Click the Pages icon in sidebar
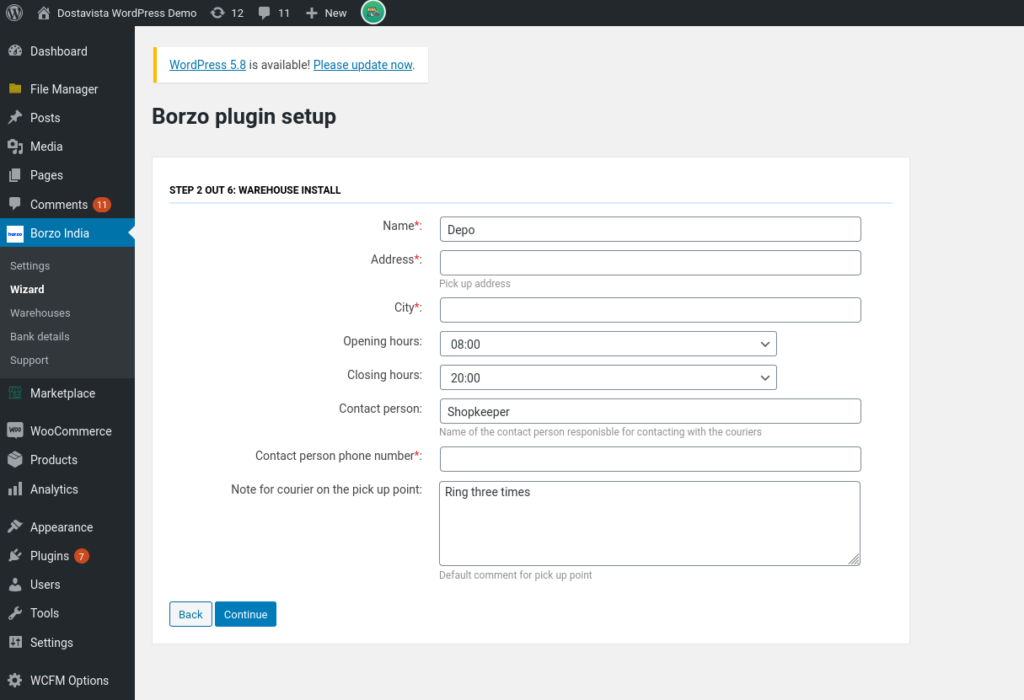The width and height of the screenshot is (1024, 700). pos(15,175)
